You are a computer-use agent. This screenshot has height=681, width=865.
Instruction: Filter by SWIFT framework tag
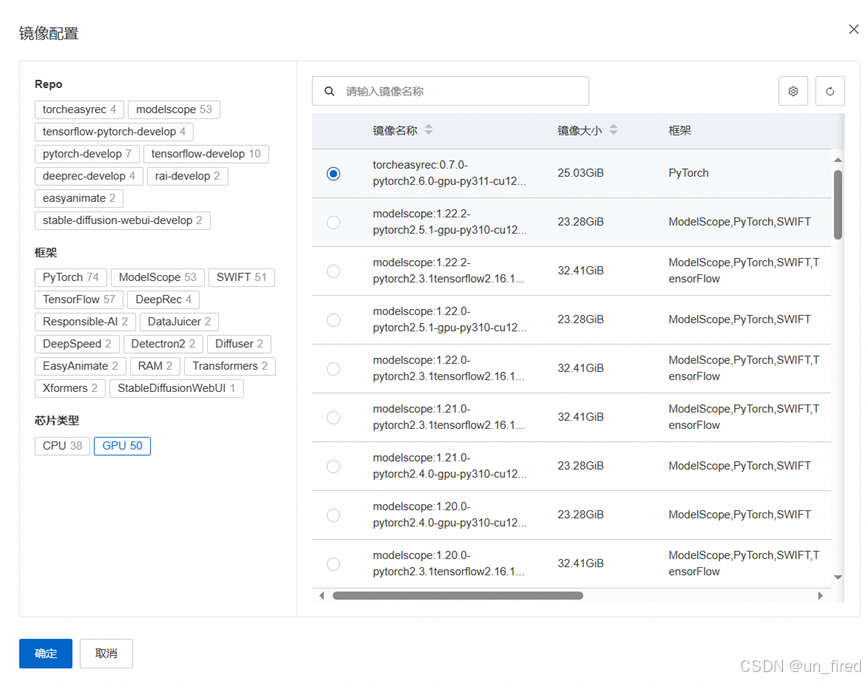click(241, 277)
